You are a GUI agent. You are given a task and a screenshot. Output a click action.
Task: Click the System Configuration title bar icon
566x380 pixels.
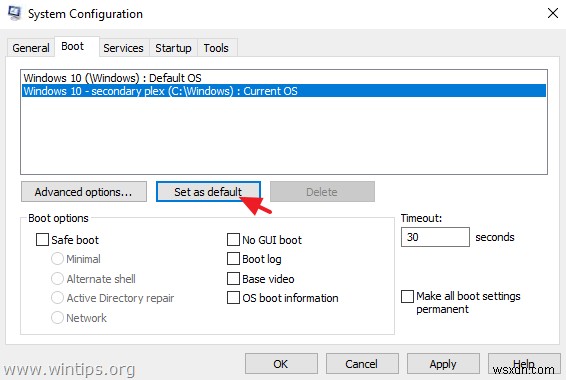pyautogui.click(x=14, y=13)
